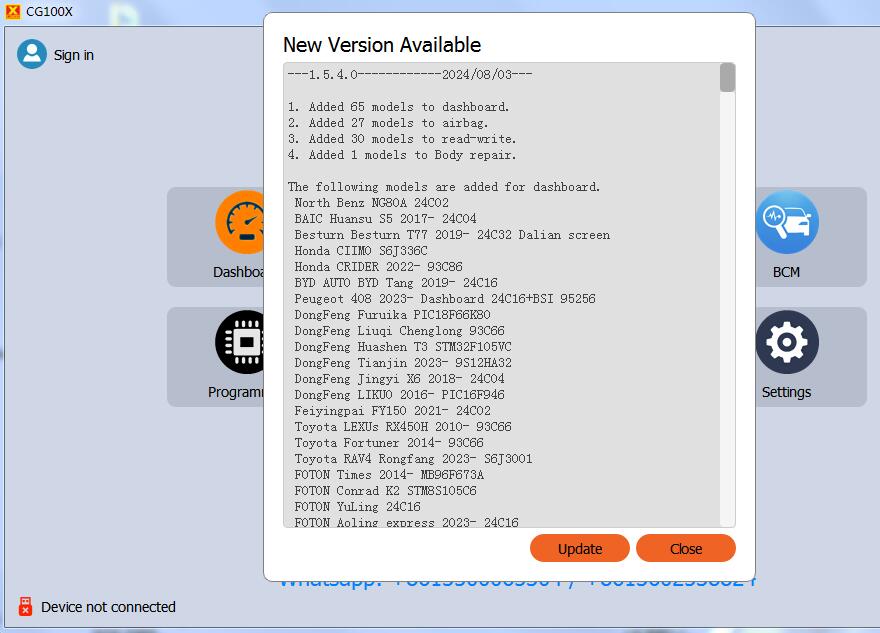This screenshot has height=633, width=880.
Task: Click the USB device status icon
Action: pos(25,607)
